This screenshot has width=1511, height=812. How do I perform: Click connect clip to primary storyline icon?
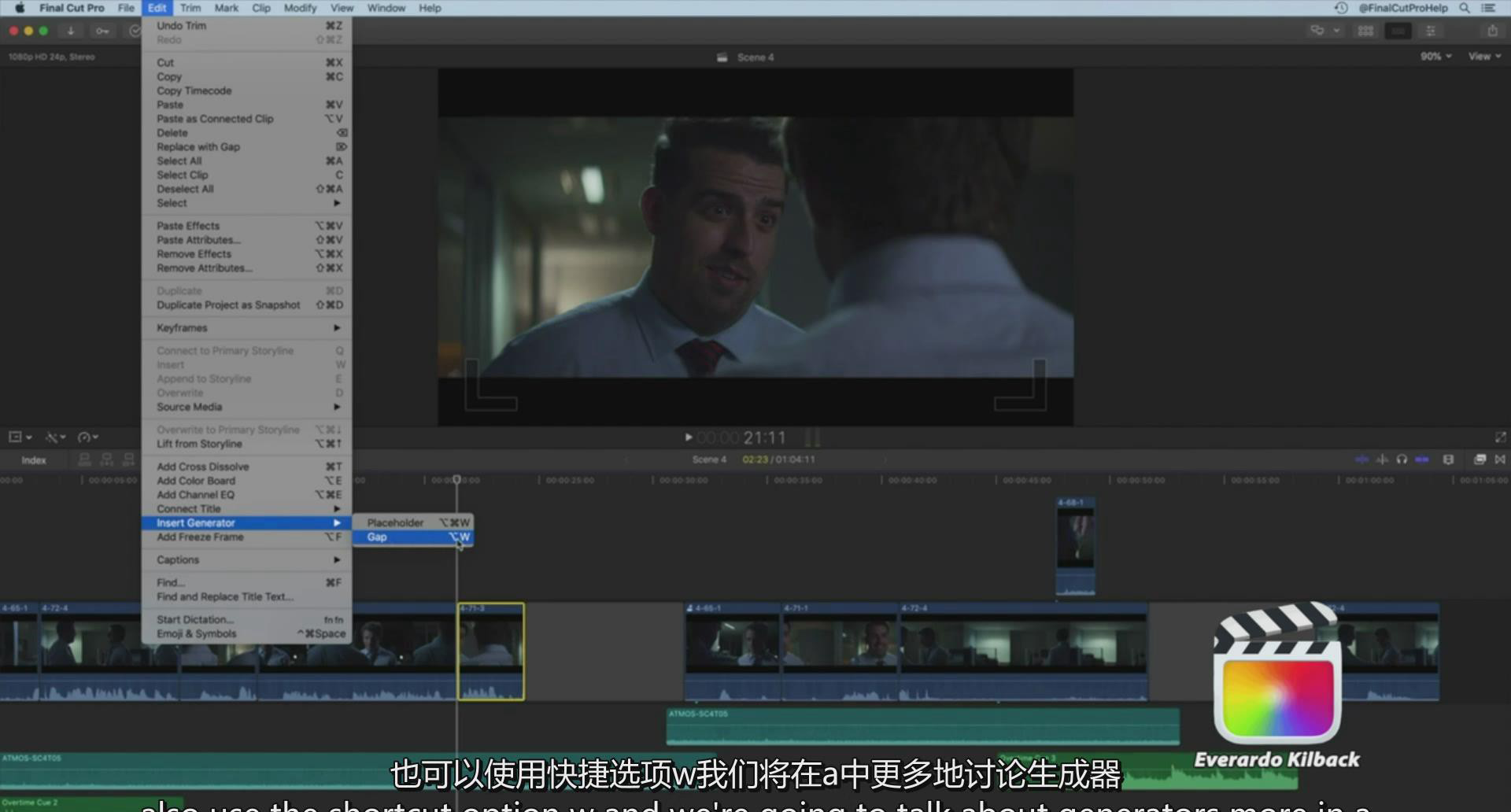click(x=85, y=460)
